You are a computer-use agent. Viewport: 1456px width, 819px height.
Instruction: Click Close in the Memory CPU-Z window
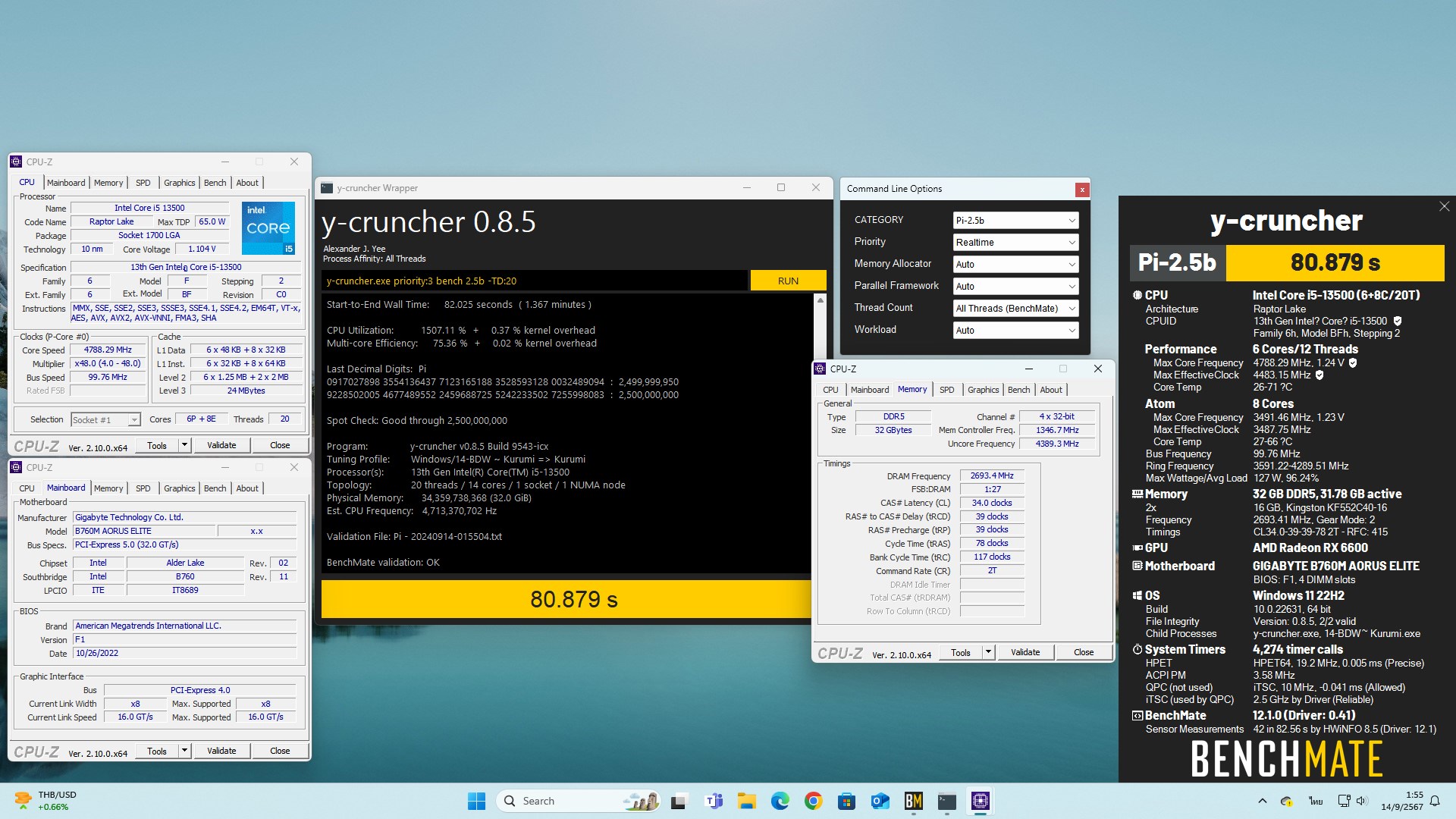(1084, 652)
